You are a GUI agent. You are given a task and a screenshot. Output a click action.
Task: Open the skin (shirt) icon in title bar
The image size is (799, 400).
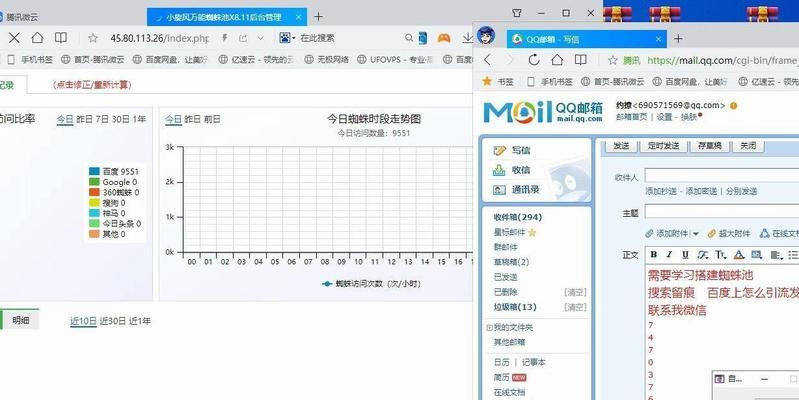click(x=517, y=13)
